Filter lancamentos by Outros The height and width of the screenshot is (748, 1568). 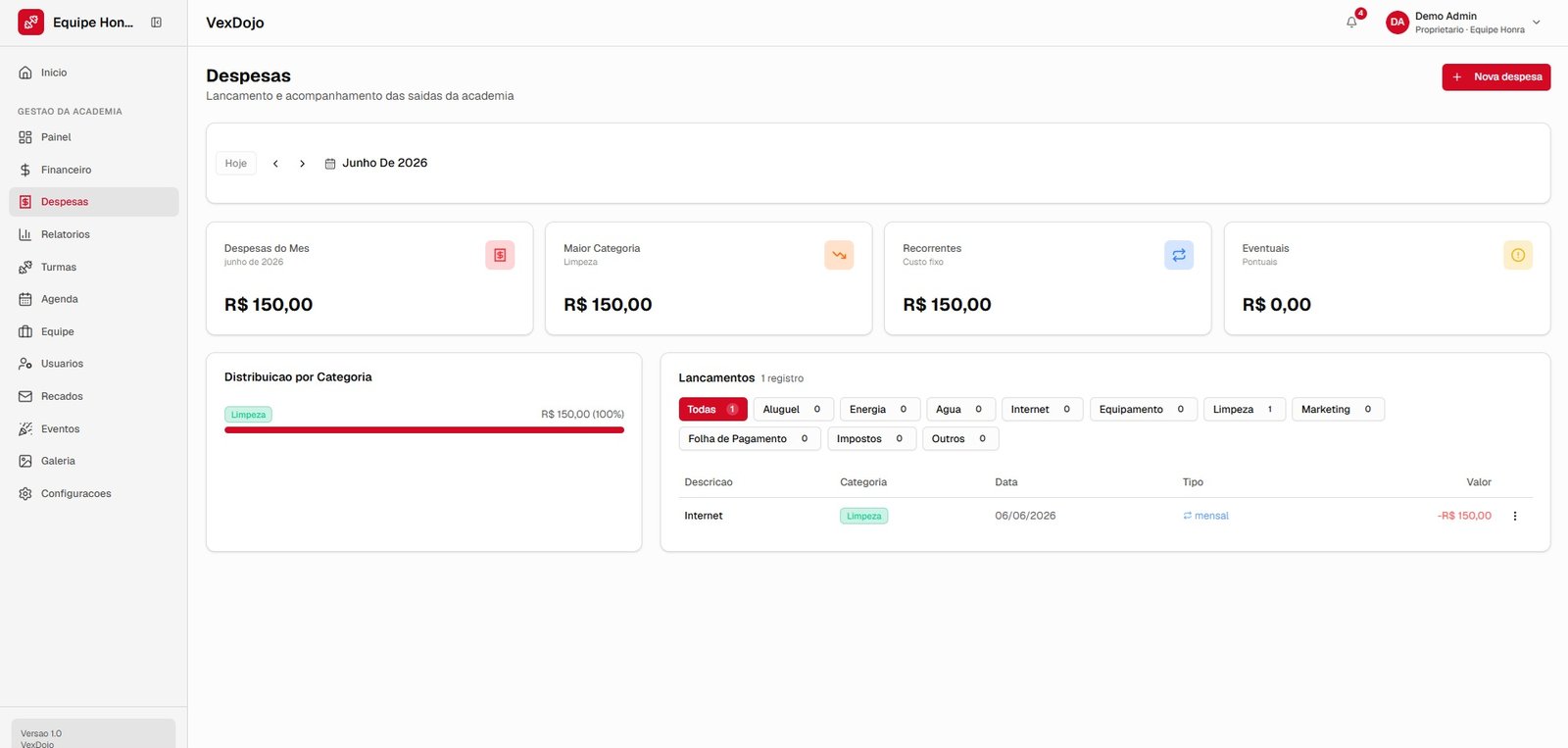click(960, 438)
